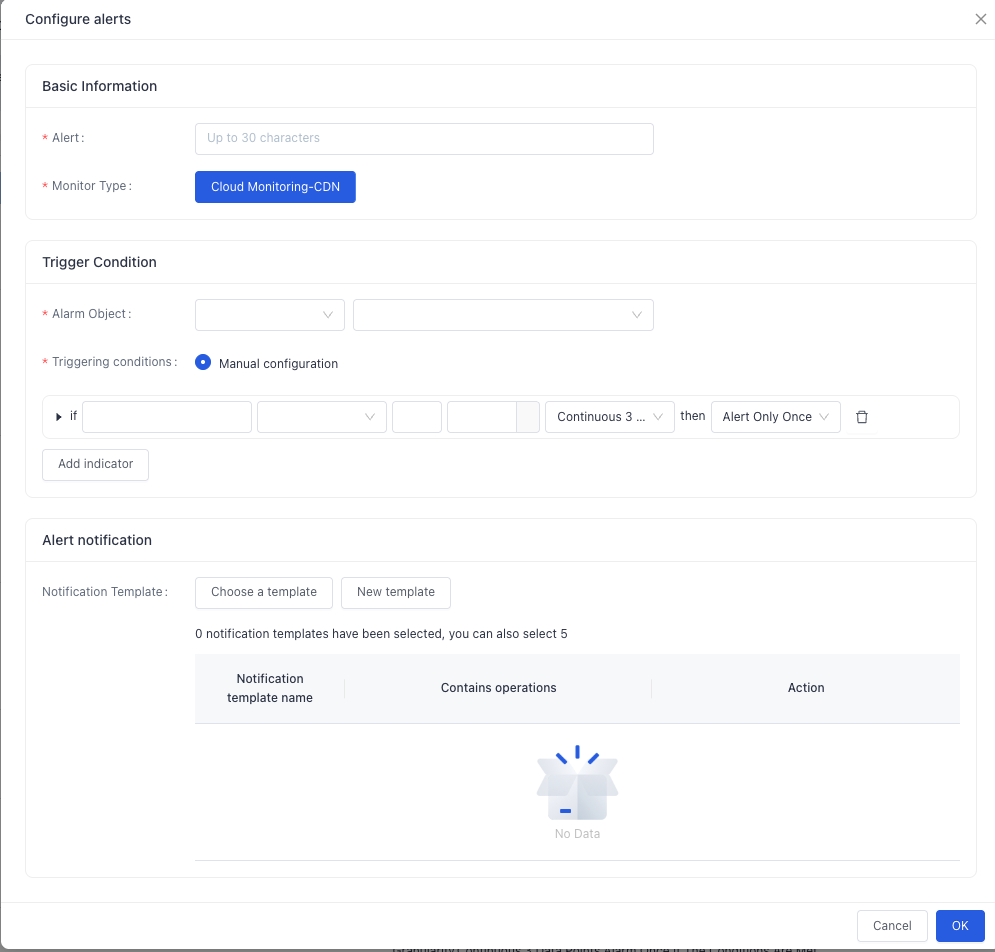Viewport: 995px width, 952px height.
Task: Click the Cancel button
Action: tap(892, 926)
